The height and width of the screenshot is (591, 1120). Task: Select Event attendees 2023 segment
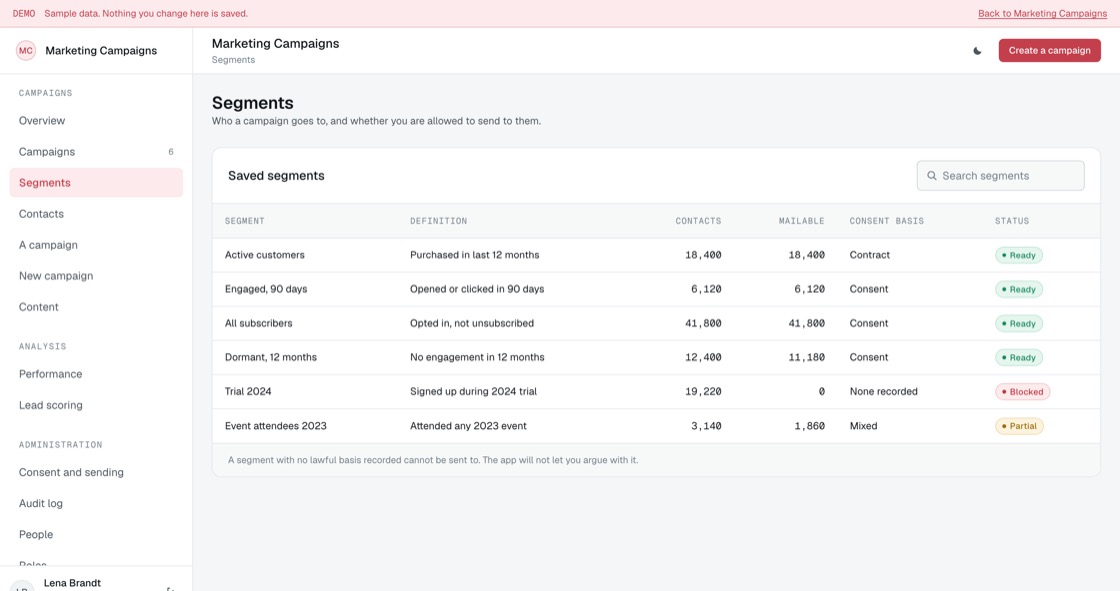656,426
